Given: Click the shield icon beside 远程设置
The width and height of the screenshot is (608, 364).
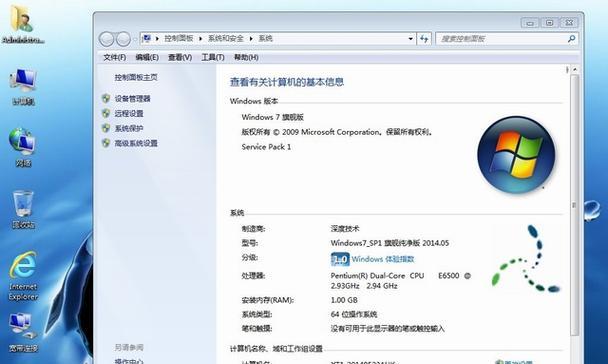Looking at the screenshot, I should tap(106, 113).
